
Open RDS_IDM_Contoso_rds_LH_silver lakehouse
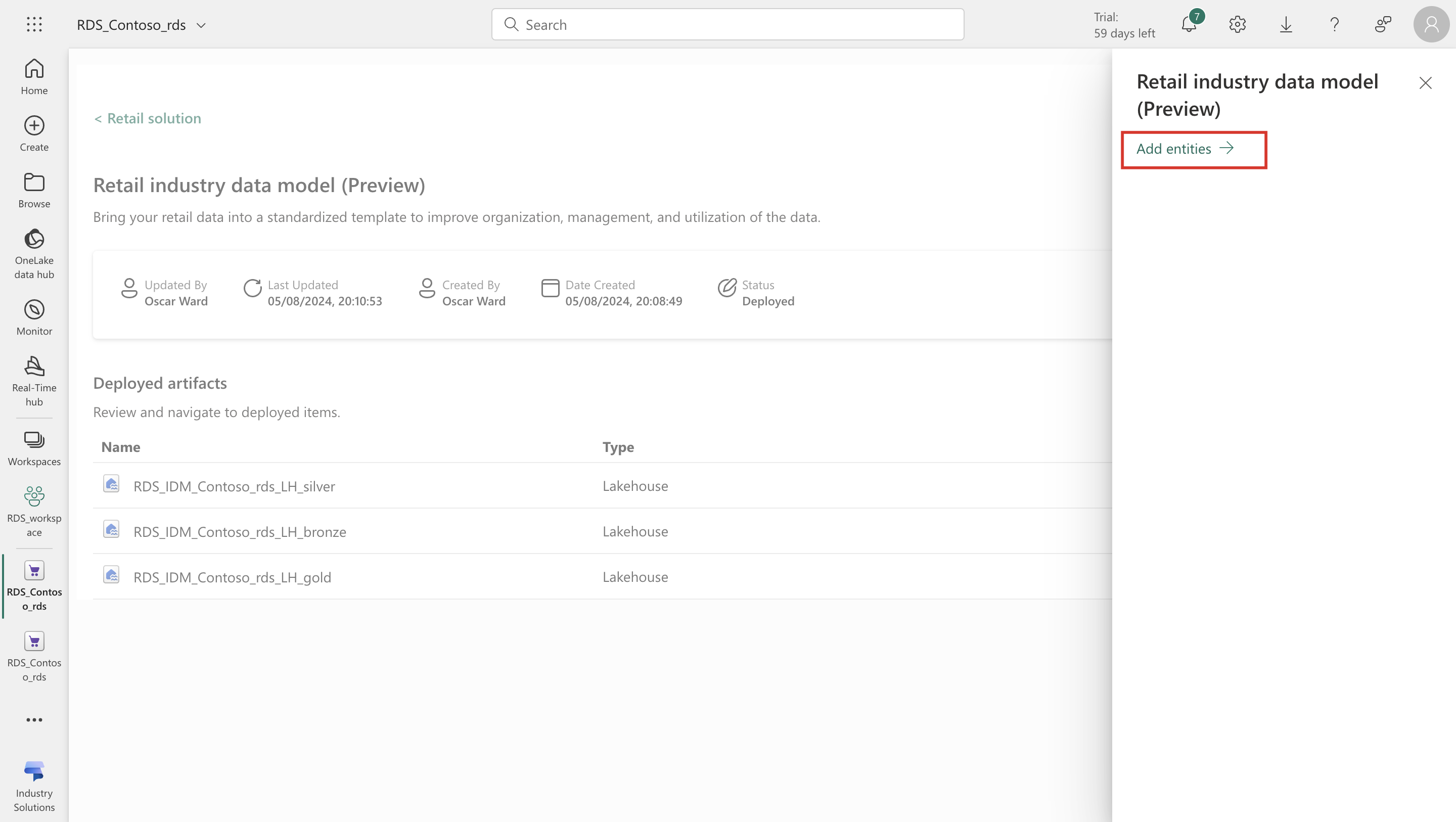234,486
